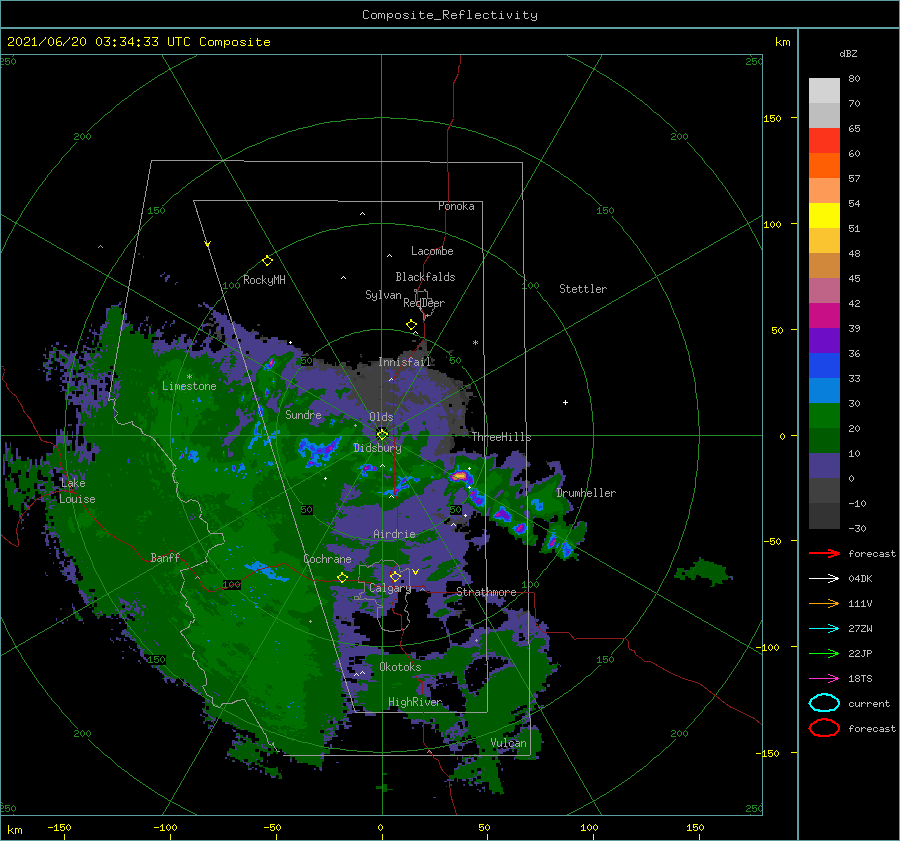Click the white 04DK arrow in legend
This screenshot has height=841, width=900.
coord(824,578)
